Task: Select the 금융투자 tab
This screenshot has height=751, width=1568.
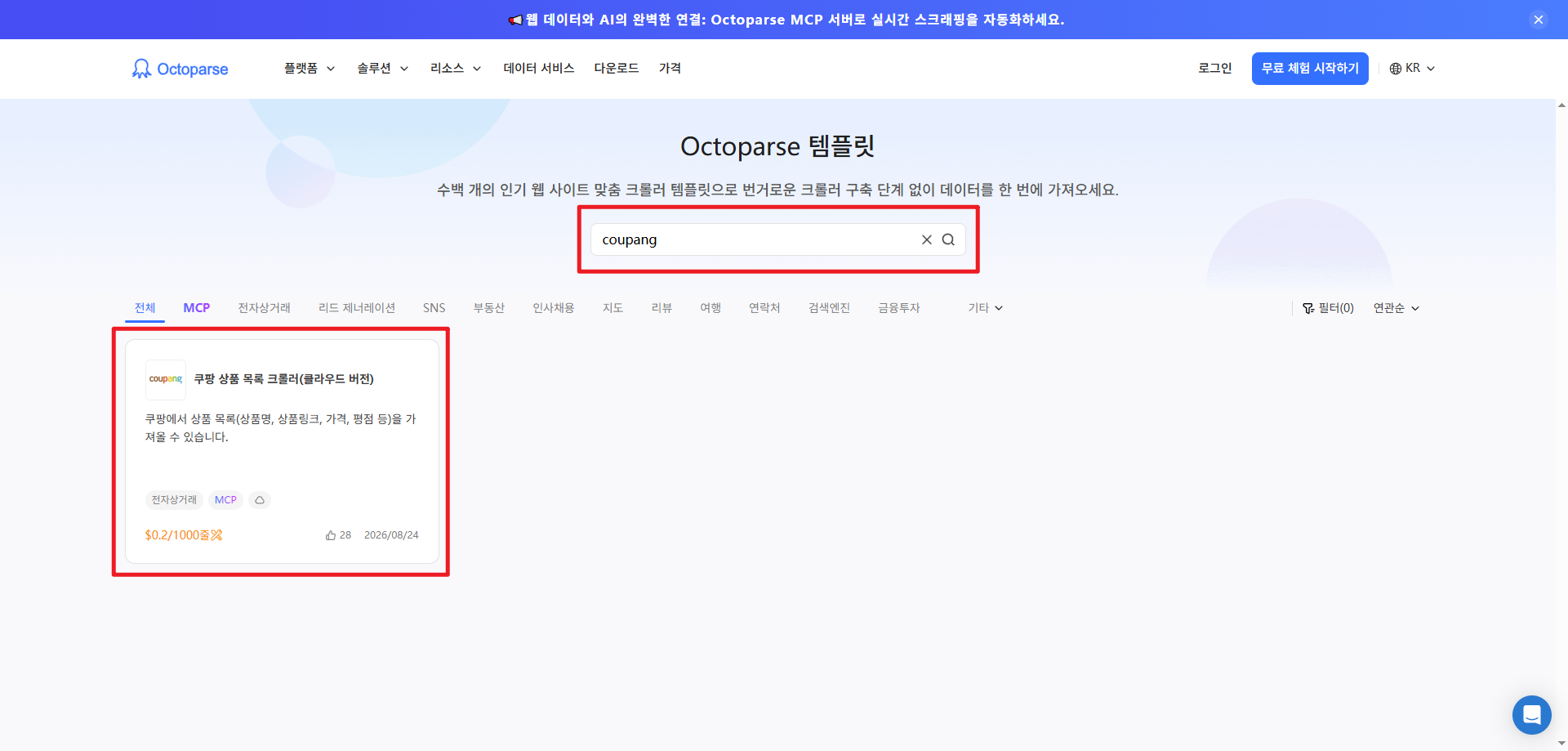Action: [x=899, y=308]
